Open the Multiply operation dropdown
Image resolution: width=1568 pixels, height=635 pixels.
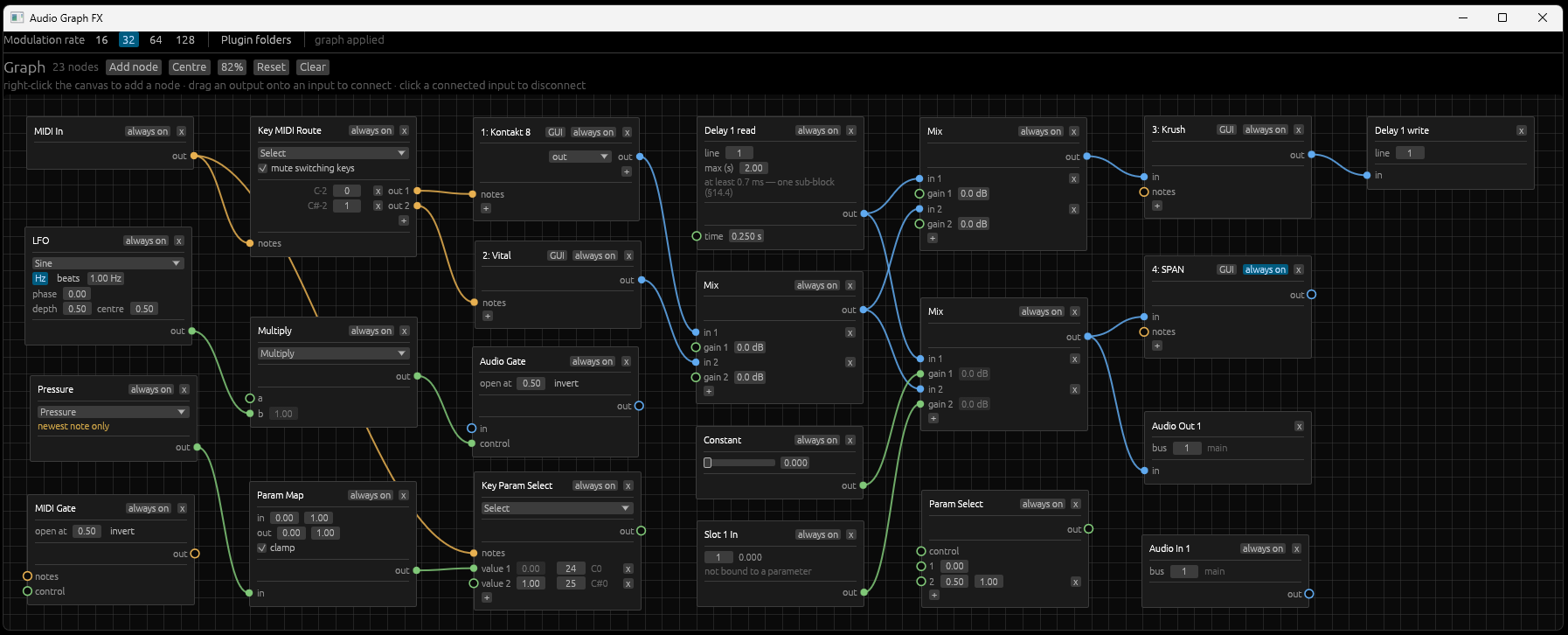tap(333, 353)
